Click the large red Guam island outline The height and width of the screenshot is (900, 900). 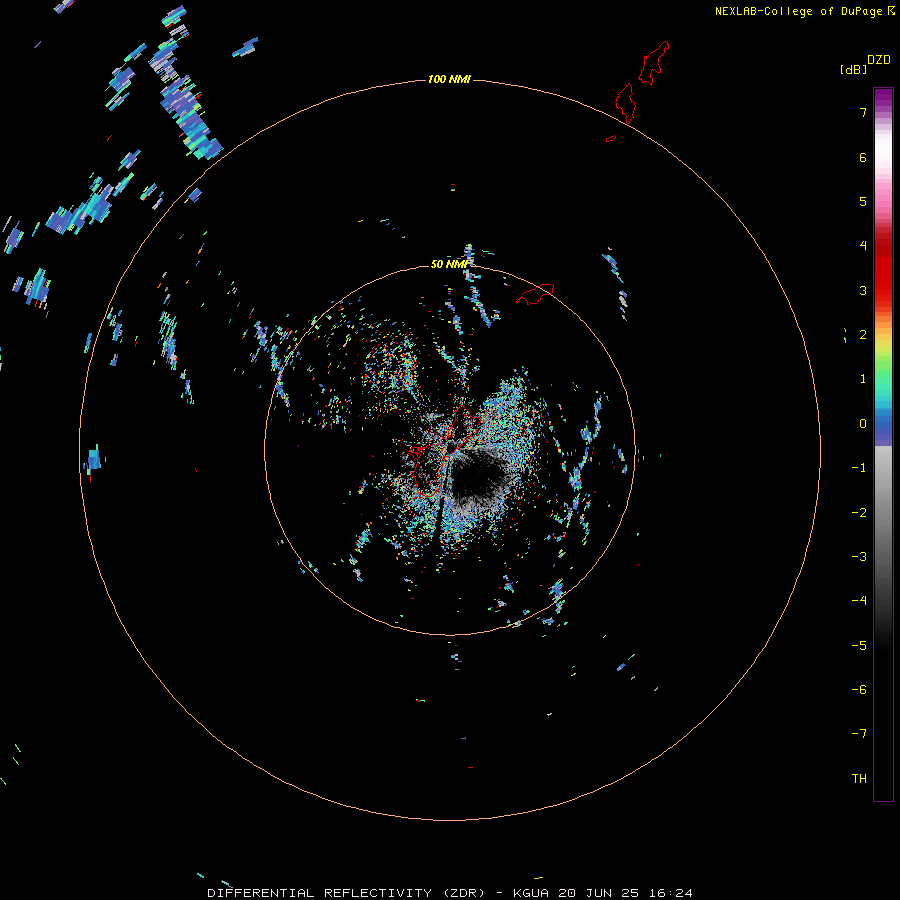coord(445,451)
